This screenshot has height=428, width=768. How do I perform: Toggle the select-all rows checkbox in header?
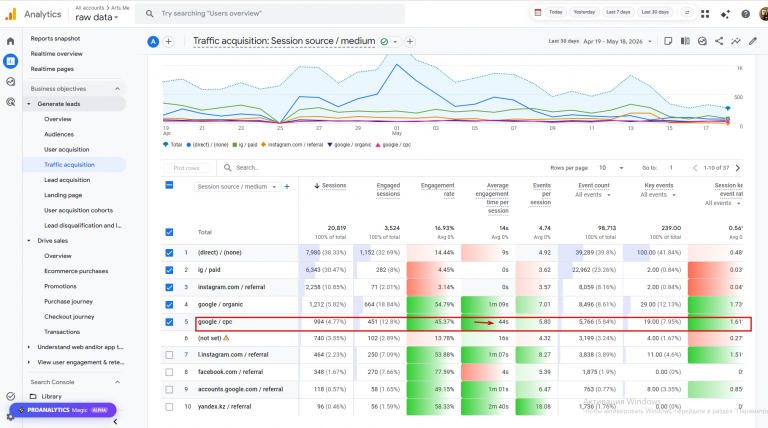pyautogui.click(x=169, y=185)
